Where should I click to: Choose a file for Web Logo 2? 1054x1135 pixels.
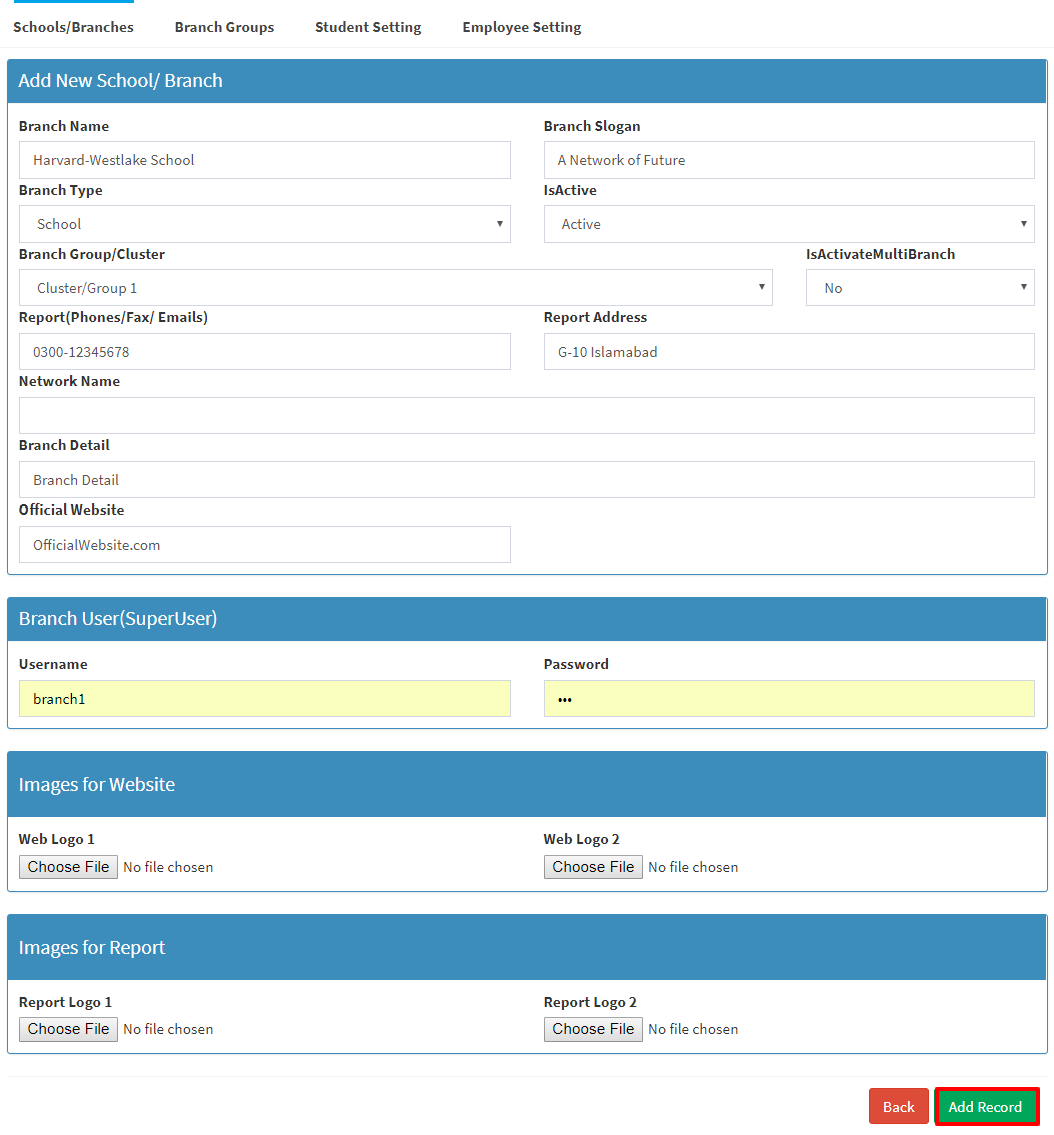(594, 866)
